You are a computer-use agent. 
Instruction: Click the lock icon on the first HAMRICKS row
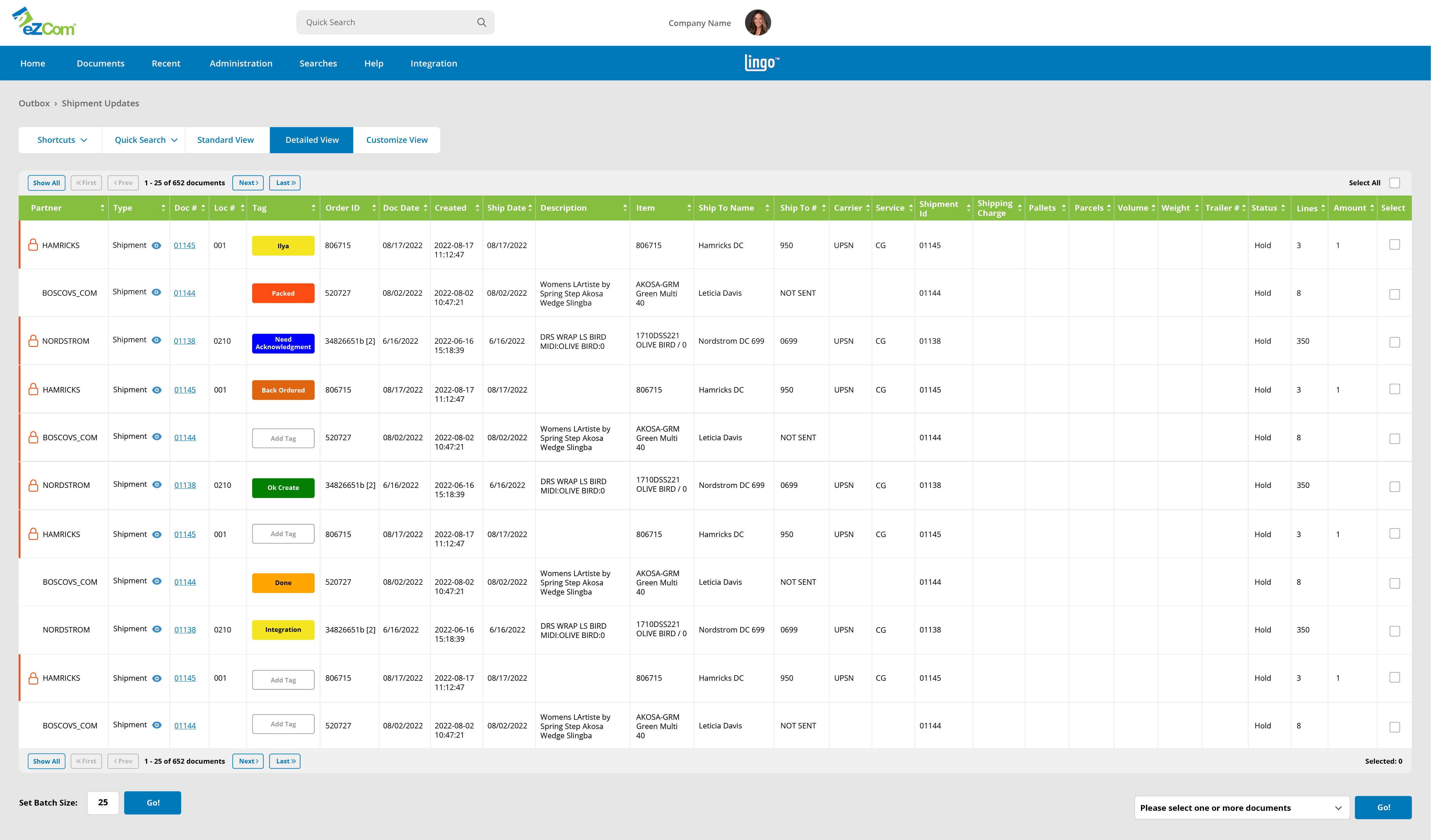[32, 245]
